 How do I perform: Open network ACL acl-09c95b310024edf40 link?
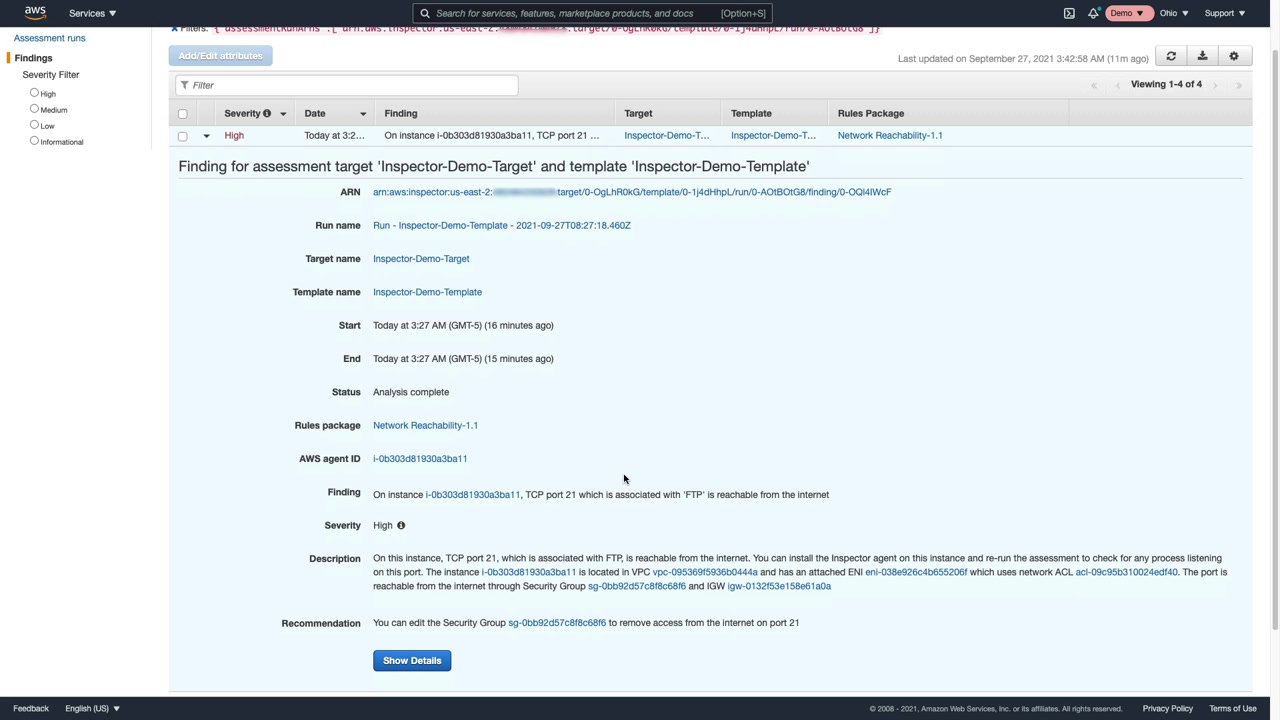tap(1126, 572)
